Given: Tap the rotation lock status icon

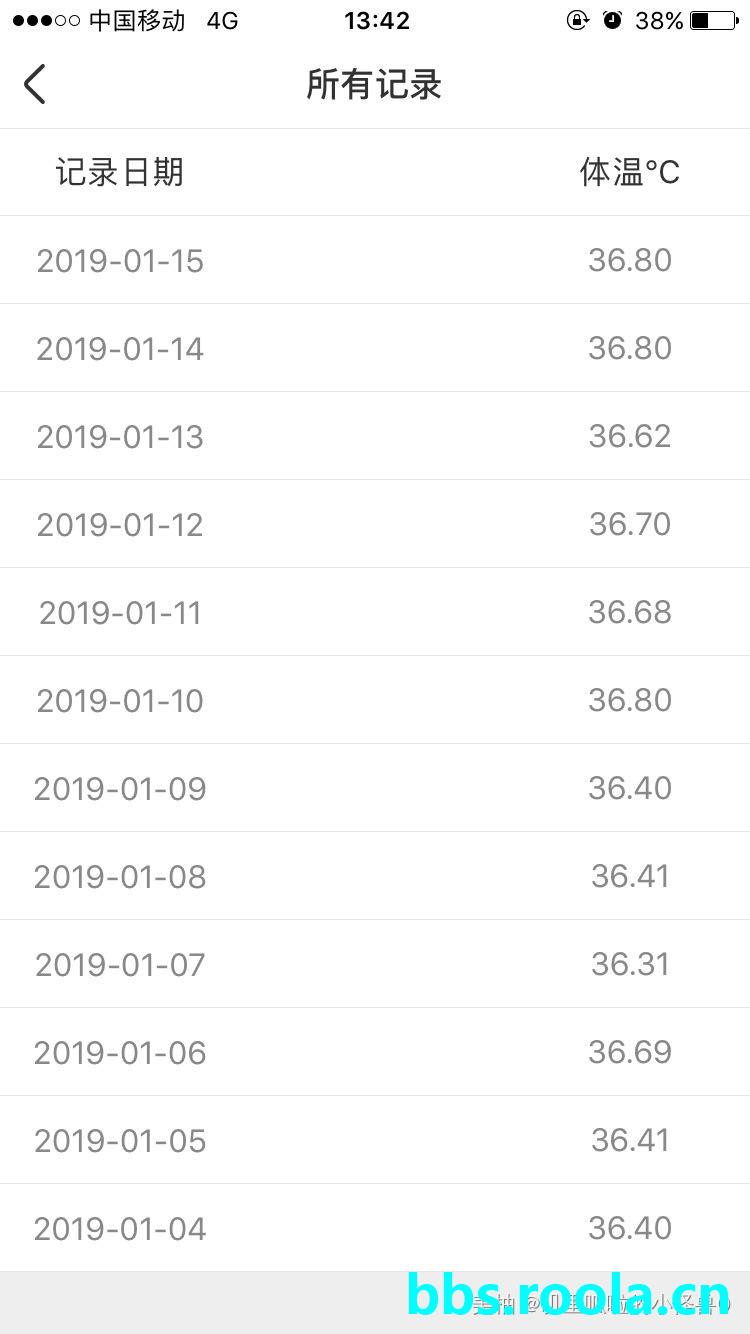Looking at the screenshot, I should [578, 20].
